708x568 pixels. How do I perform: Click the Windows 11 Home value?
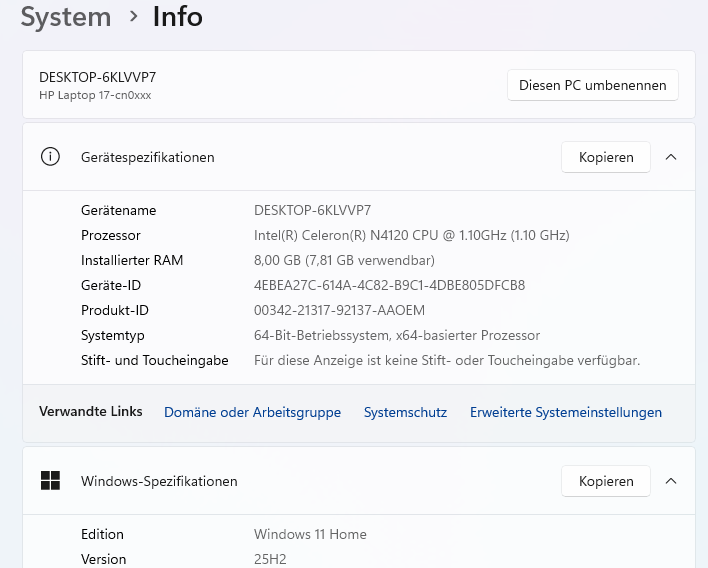[x=310, y=535]
